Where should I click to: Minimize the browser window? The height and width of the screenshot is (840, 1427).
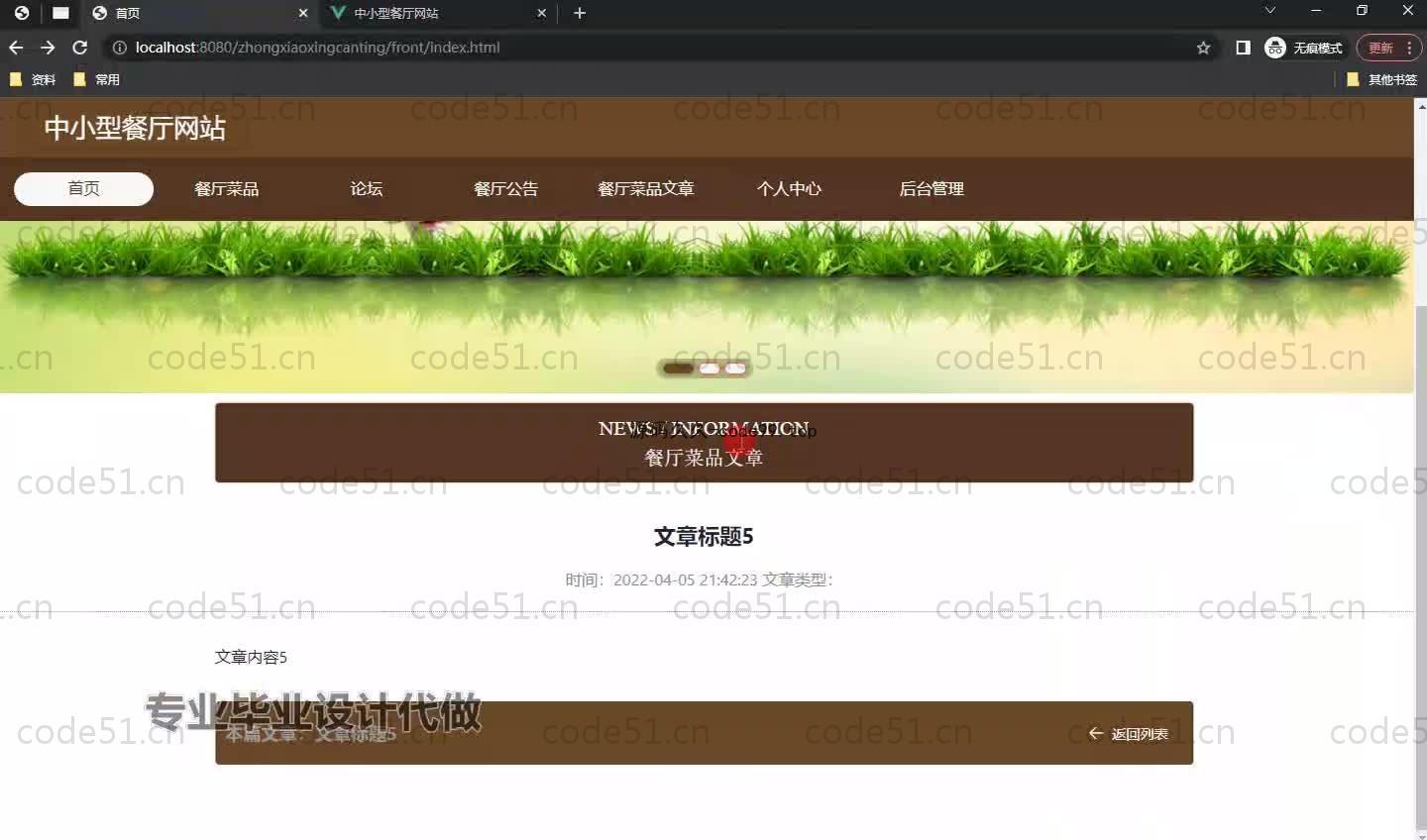1316,11
